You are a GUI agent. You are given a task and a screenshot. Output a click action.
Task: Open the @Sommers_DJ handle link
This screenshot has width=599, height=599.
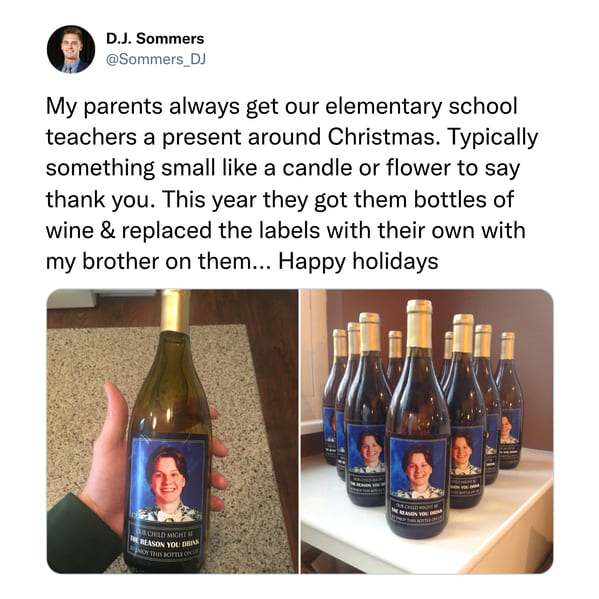pyautogui.click(x=155, y=59)
